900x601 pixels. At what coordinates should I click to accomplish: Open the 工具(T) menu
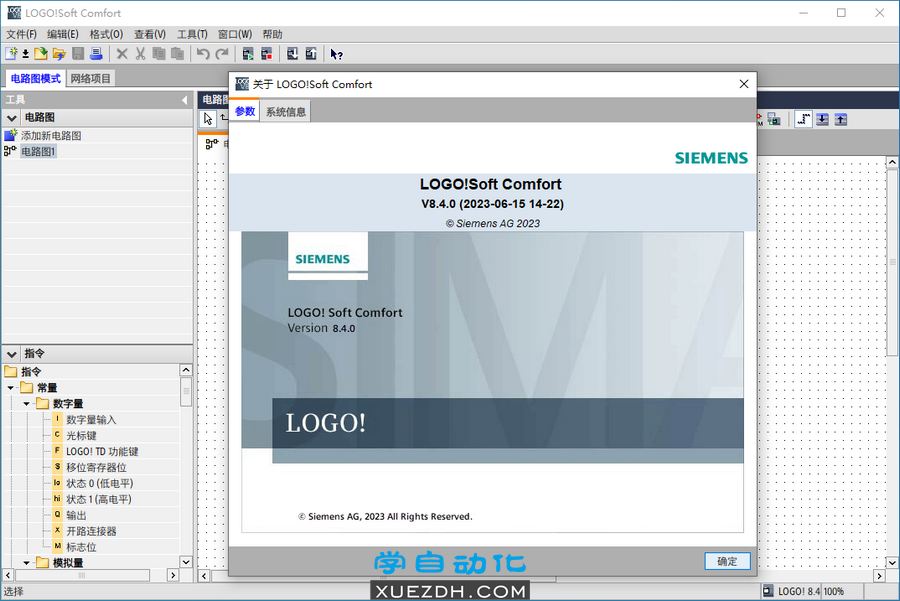pos(192,34)
